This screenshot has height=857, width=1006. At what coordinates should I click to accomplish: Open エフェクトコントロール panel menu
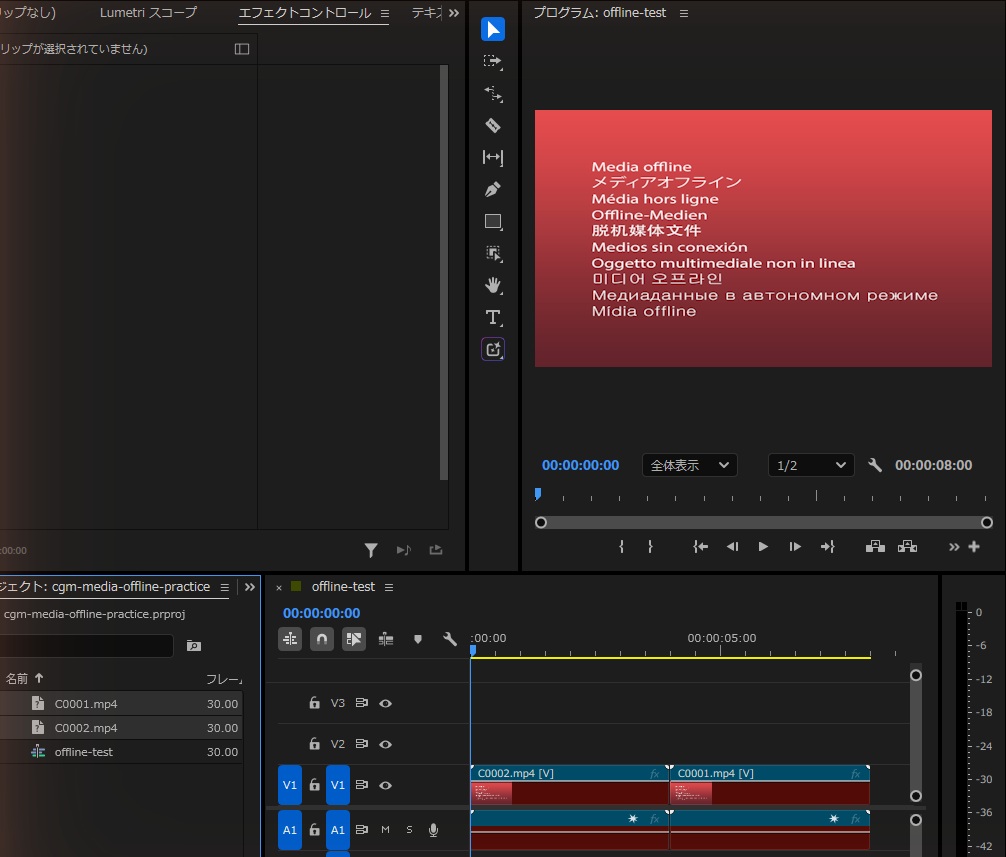point(385,13)
